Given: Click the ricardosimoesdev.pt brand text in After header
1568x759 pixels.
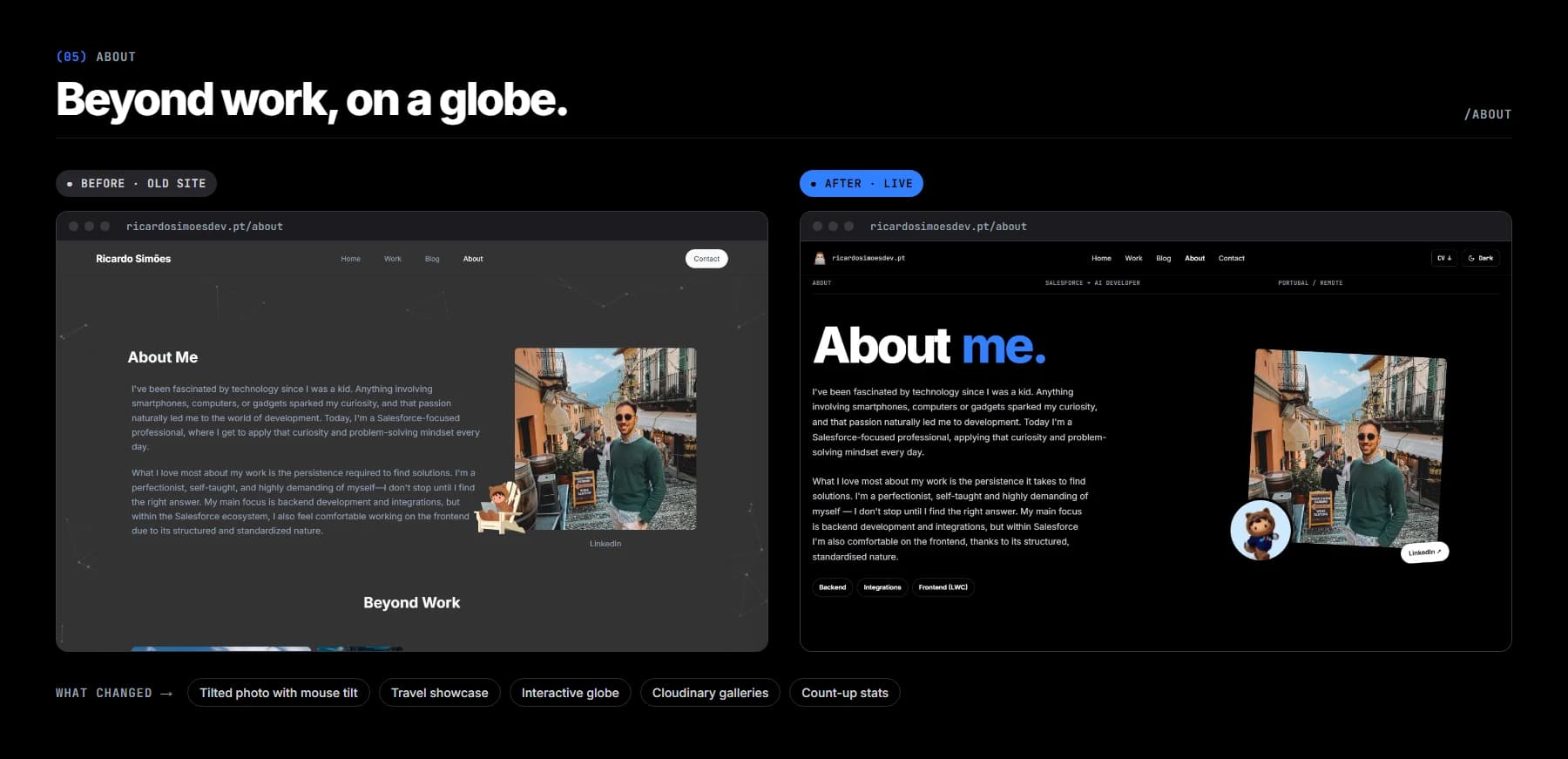Looking at the screenshot, I should point(868,258).
